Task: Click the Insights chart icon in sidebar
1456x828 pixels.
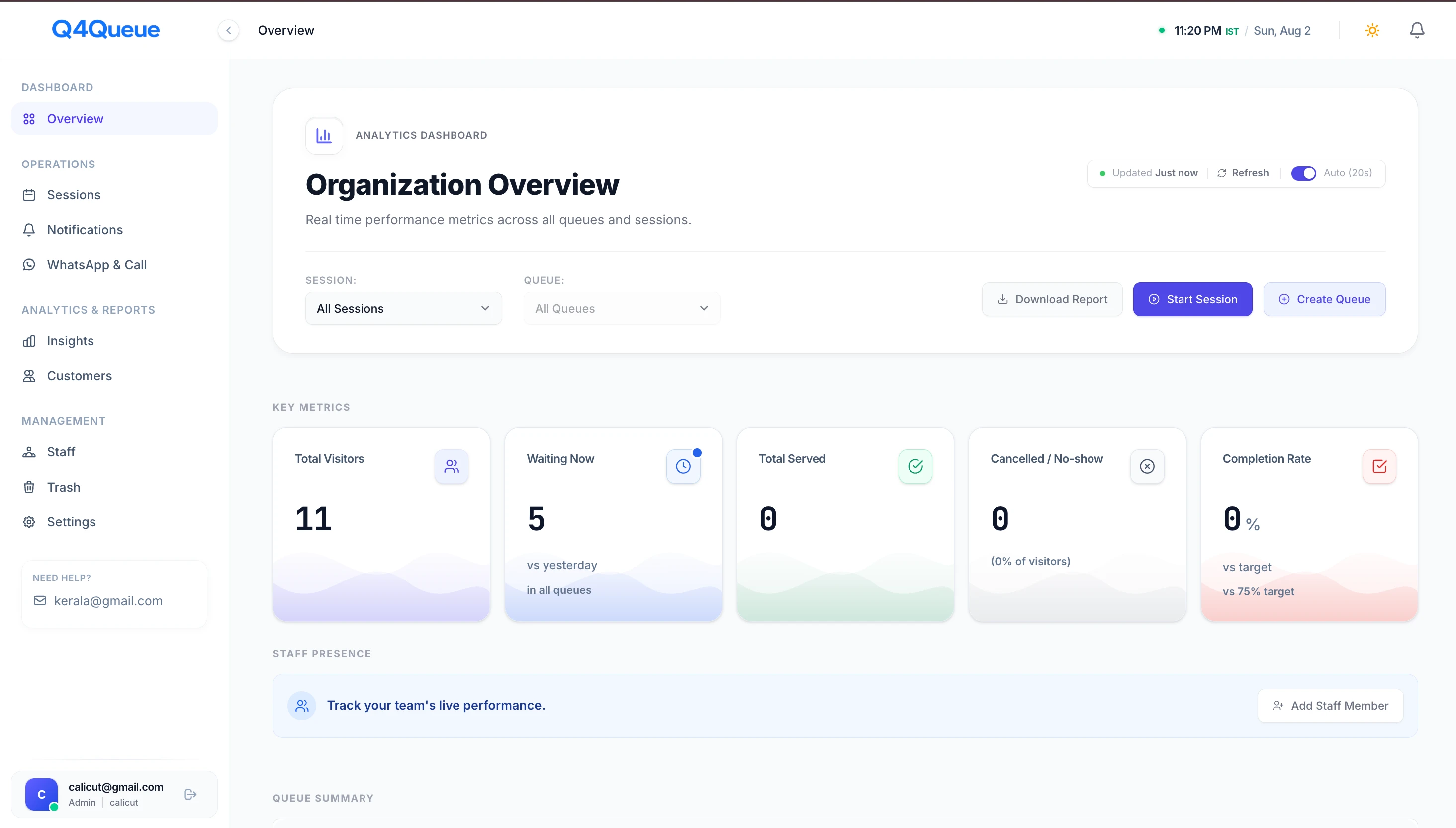Action: (x=29, y=341)
